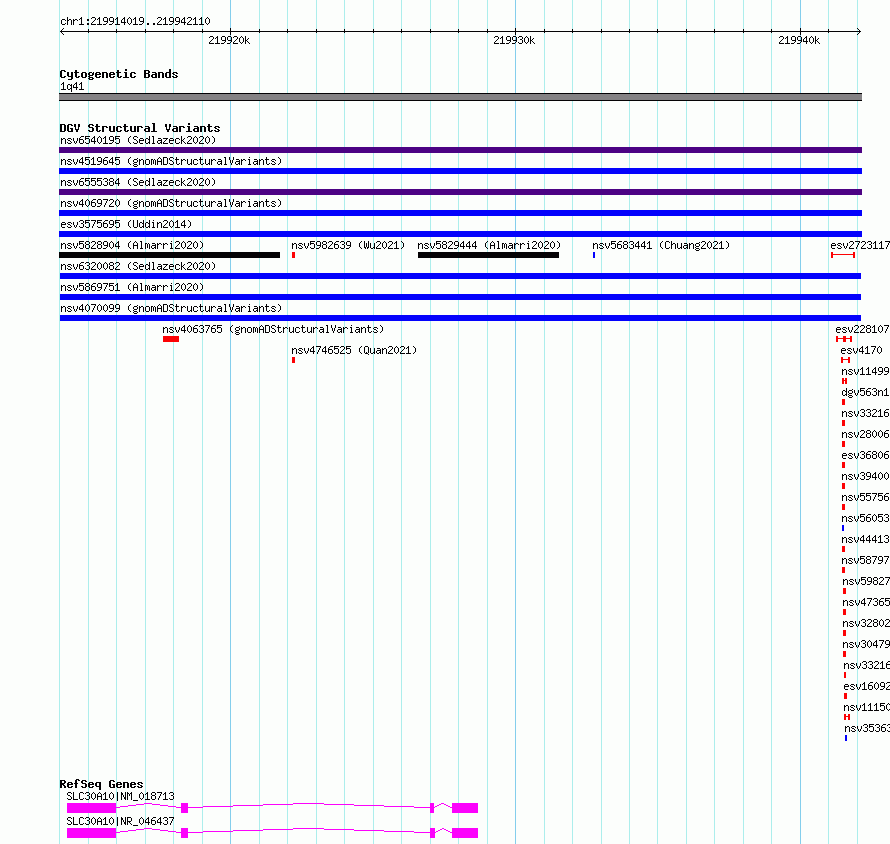Click the blue nsv5683441 variant tick mark
This screenshot has height=844, width=890.
[594, 255]
